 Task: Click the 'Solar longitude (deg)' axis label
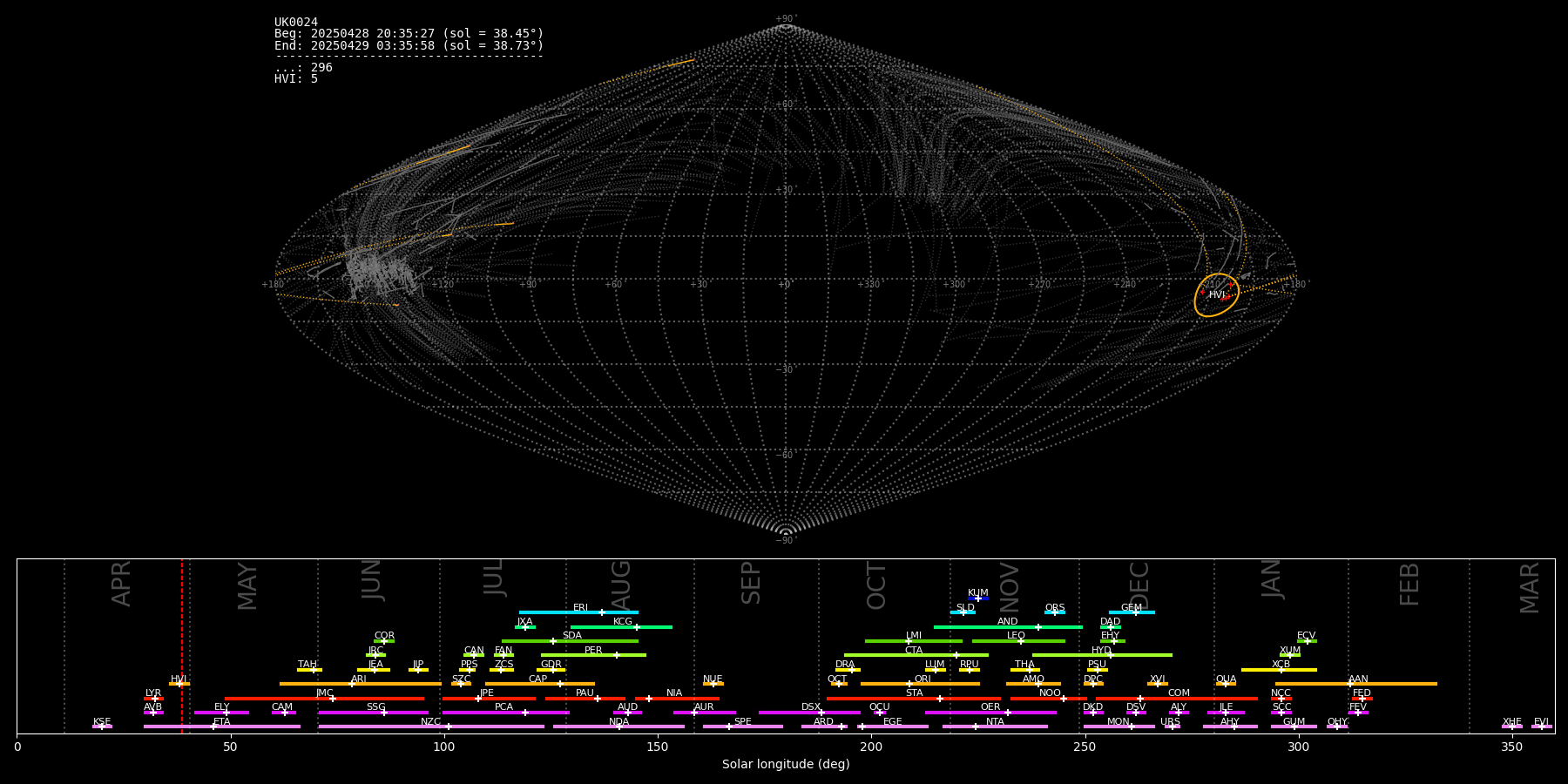click(786, 764)
